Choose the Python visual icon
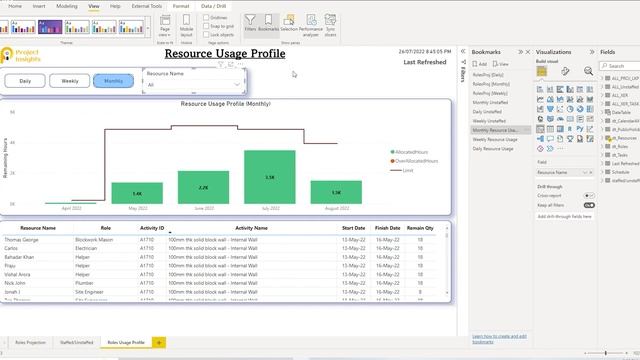 [580, 129]
